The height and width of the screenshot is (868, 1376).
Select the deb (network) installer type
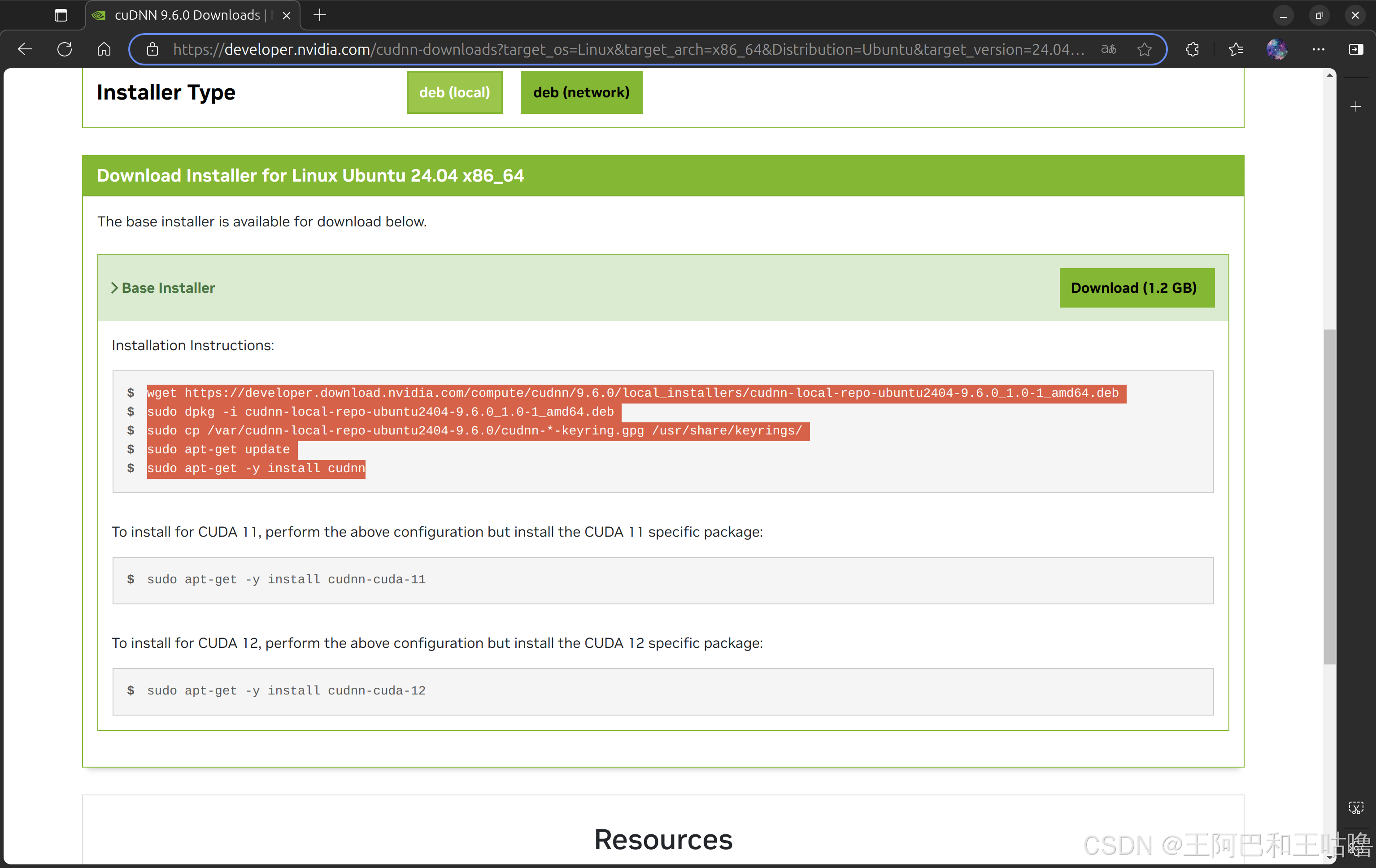point(581,92)
